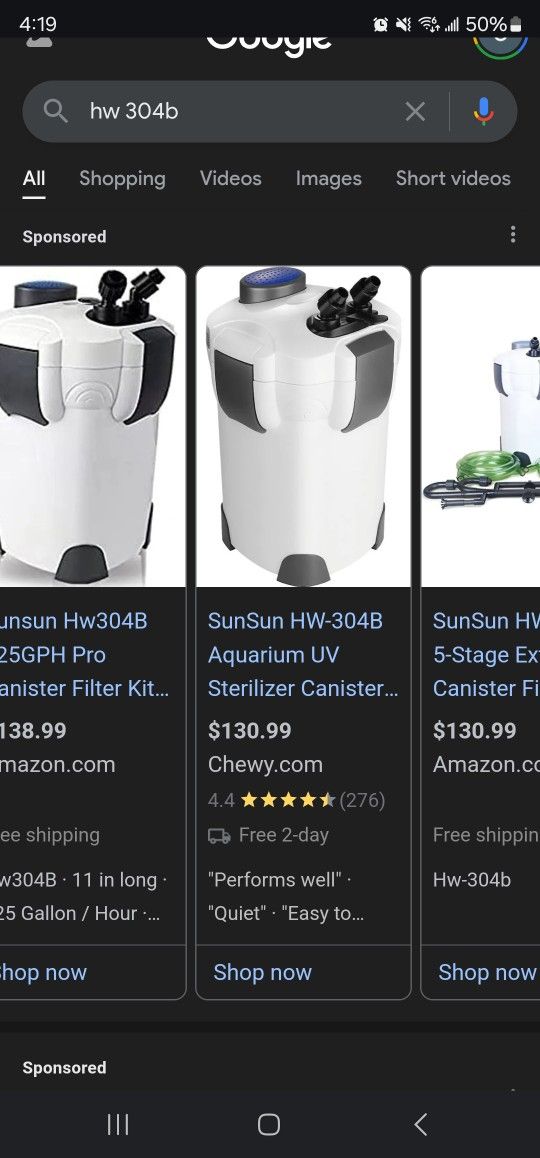Tap the Android back navigation icon

coord(420,1124)
